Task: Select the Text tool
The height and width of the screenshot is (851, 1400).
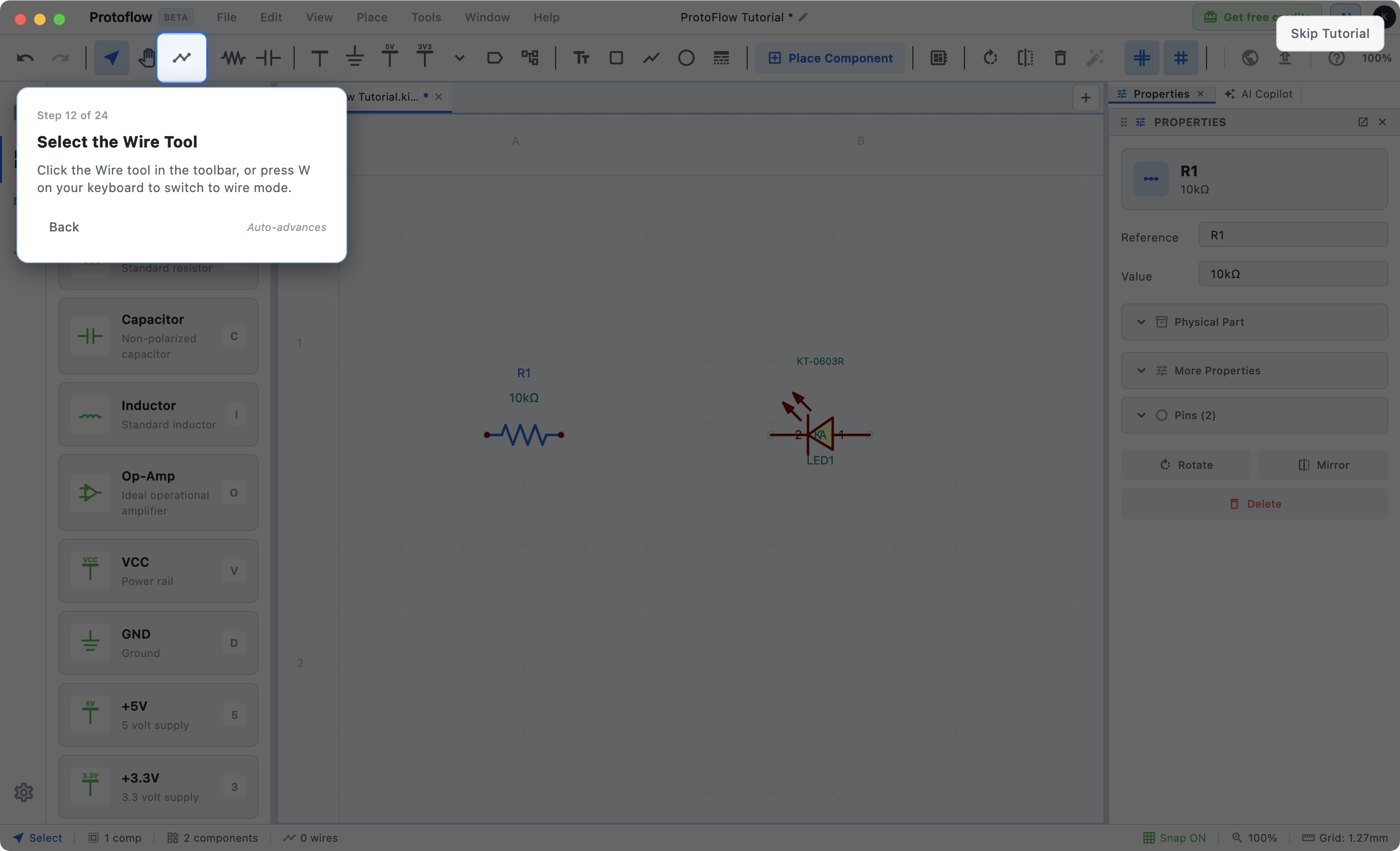Action: pyautogui.click(x=581, y=58)
